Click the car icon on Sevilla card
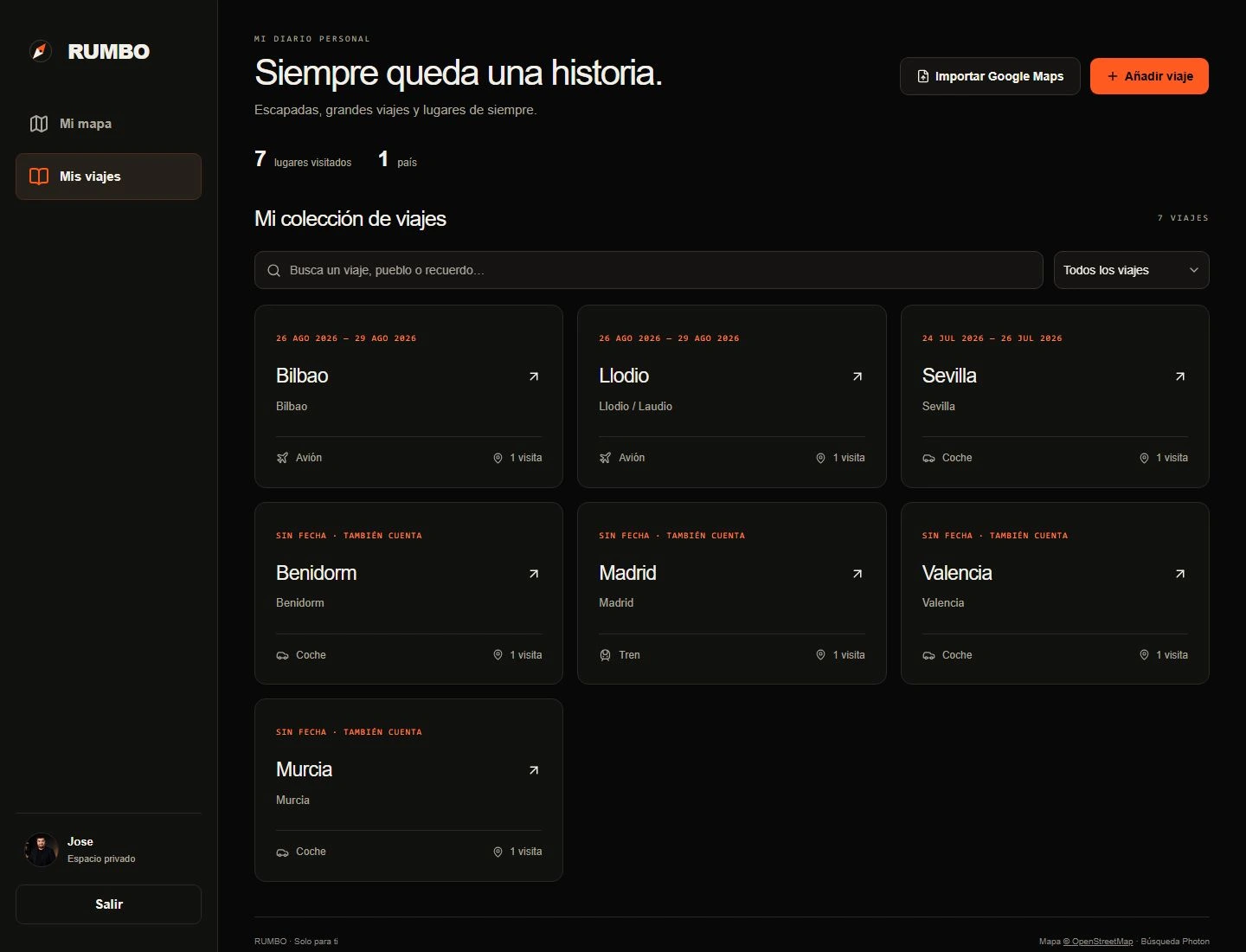The height and width of the screenshot is (952, 1246). (928, 458)
